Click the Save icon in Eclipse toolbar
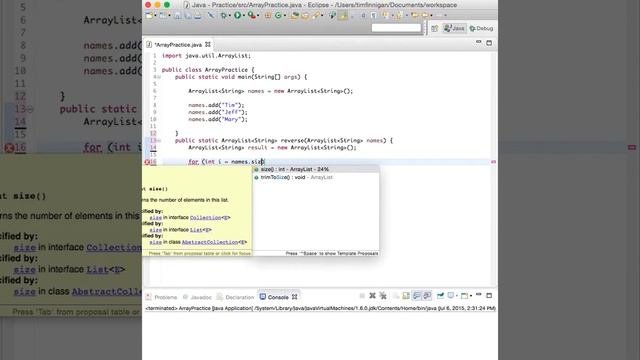Image resolution: width=640 pixels, height=360 pixels. pyautogui.click(x=178, y=16)
